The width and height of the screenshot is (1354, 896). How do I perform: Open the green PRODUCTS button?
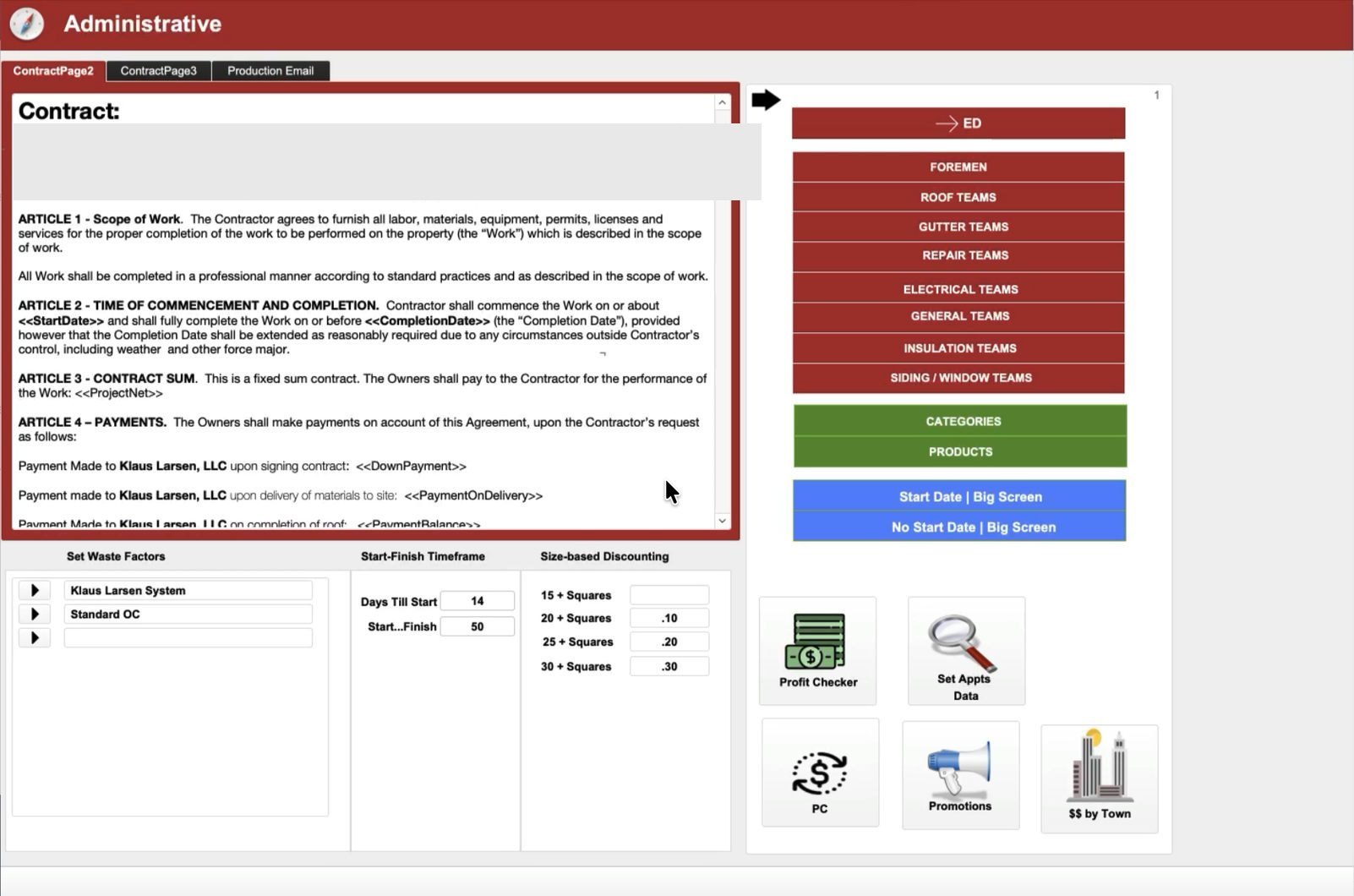point(960,451)
